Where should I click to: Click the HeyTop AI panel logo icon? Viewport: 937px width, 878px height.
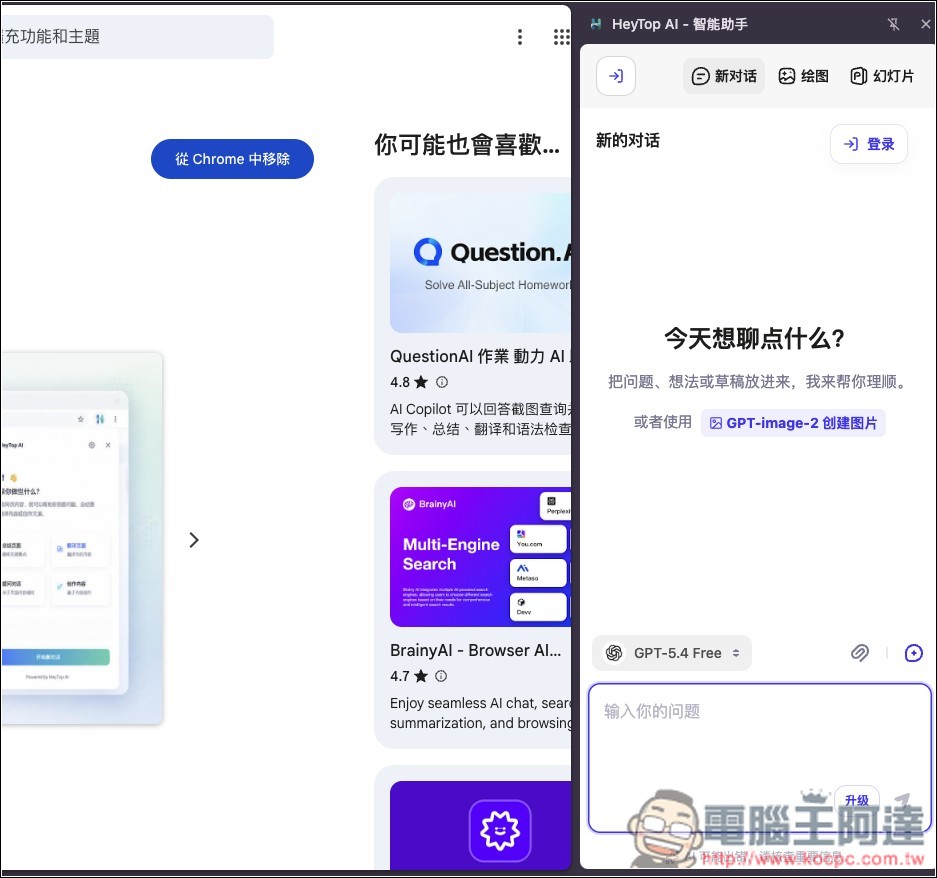pos(596,24)
